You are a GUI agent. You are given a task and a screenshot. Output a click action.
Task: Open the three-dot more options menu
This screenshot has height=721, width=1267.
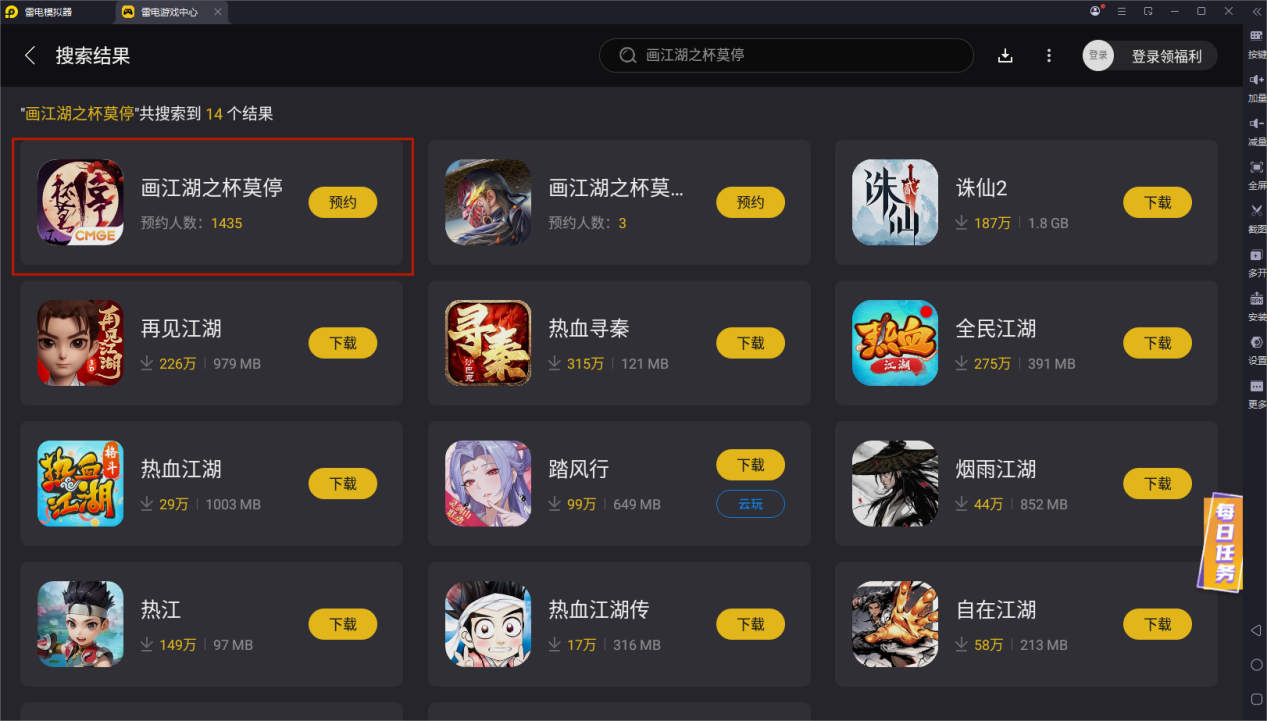point(1048,56)
